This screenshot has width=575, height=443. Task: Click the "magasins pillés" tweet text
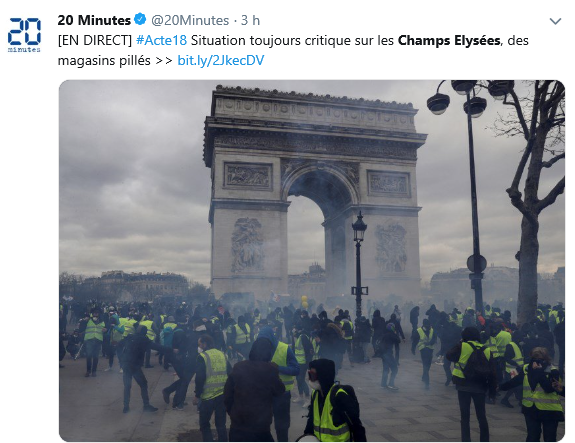pos(104,61)
